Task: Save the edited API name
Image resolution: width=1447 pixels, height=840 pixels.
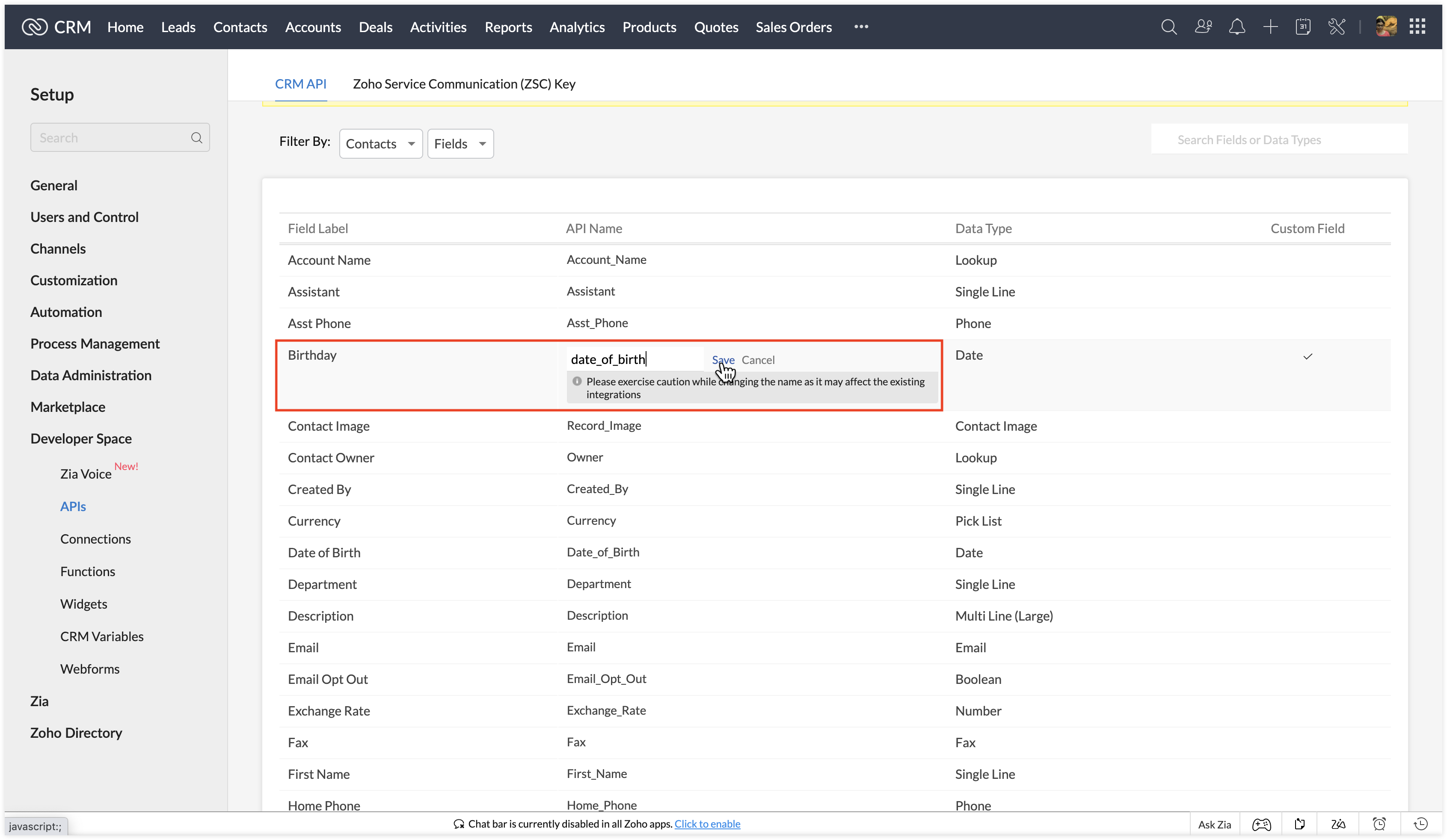Action: (722, 360)
